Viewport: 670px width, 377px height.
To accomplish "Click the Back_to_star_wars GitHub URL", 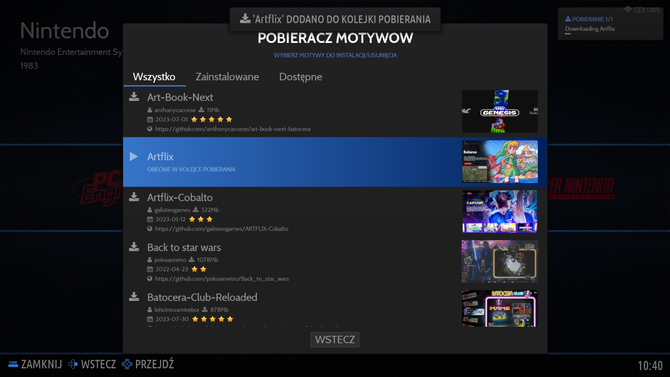I will pos(222,279).
